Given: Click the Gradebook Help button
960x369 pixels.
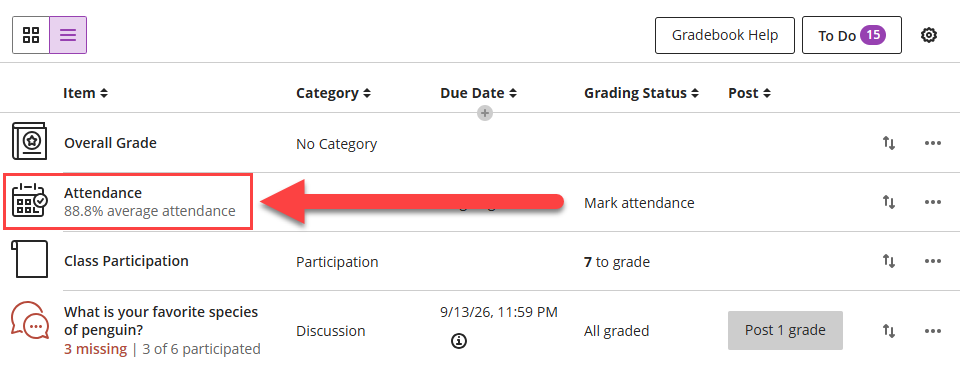Looking at the screenshot, I should coord(725,35).
